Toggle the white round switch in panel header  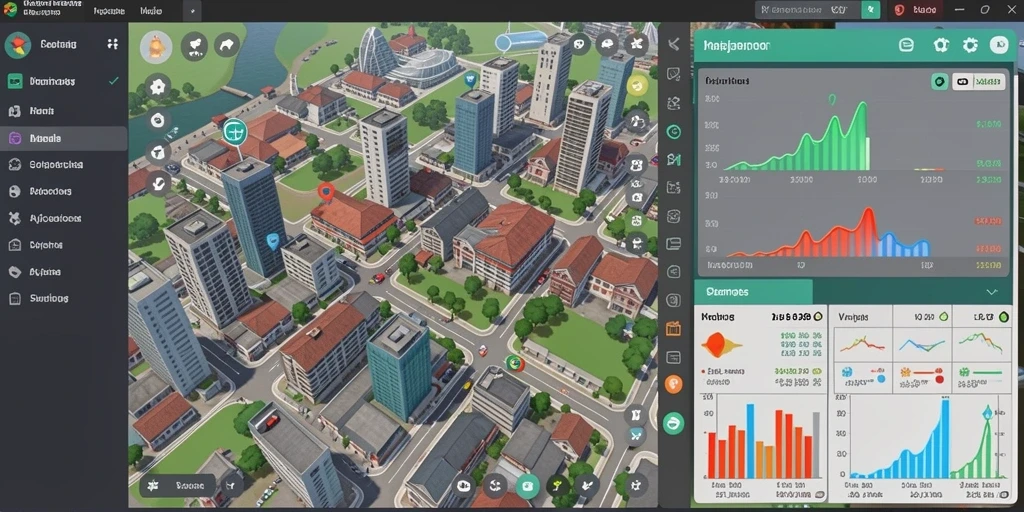pyautogui.click(x=999, y=44)
